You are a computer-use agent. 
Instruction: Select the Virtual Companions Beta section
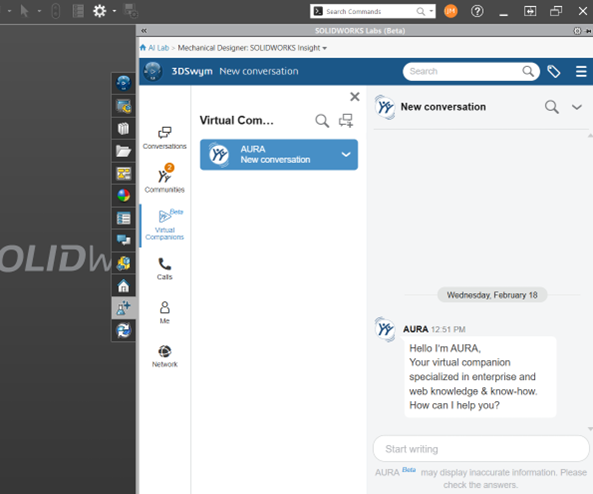[165, 225]
